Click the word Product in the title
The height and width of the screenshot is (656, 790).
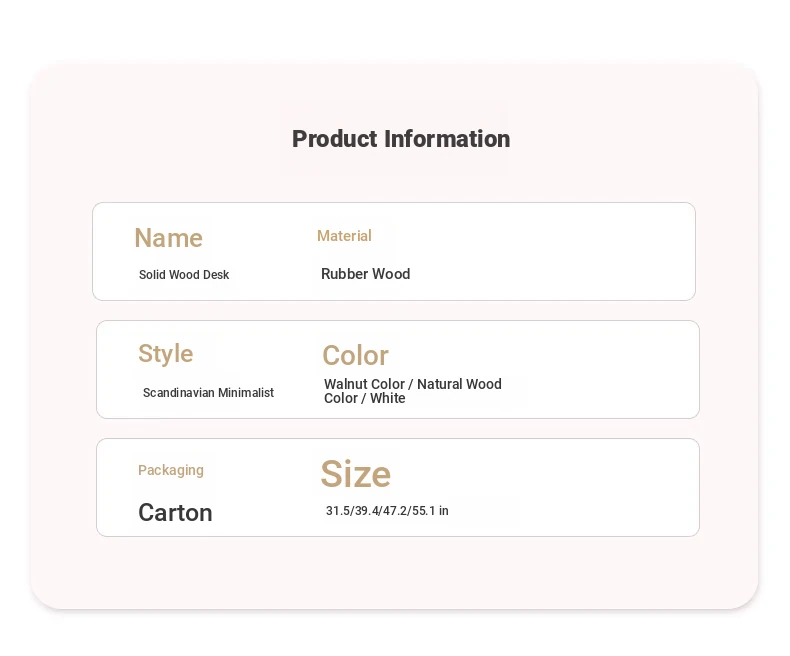point(335,139)
